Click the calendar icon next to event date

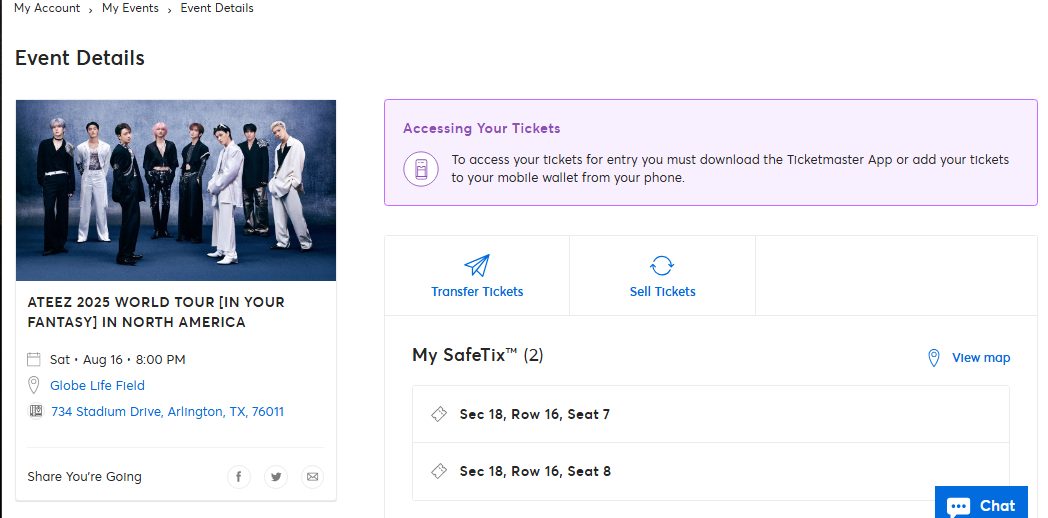click(x=33, y=360)
